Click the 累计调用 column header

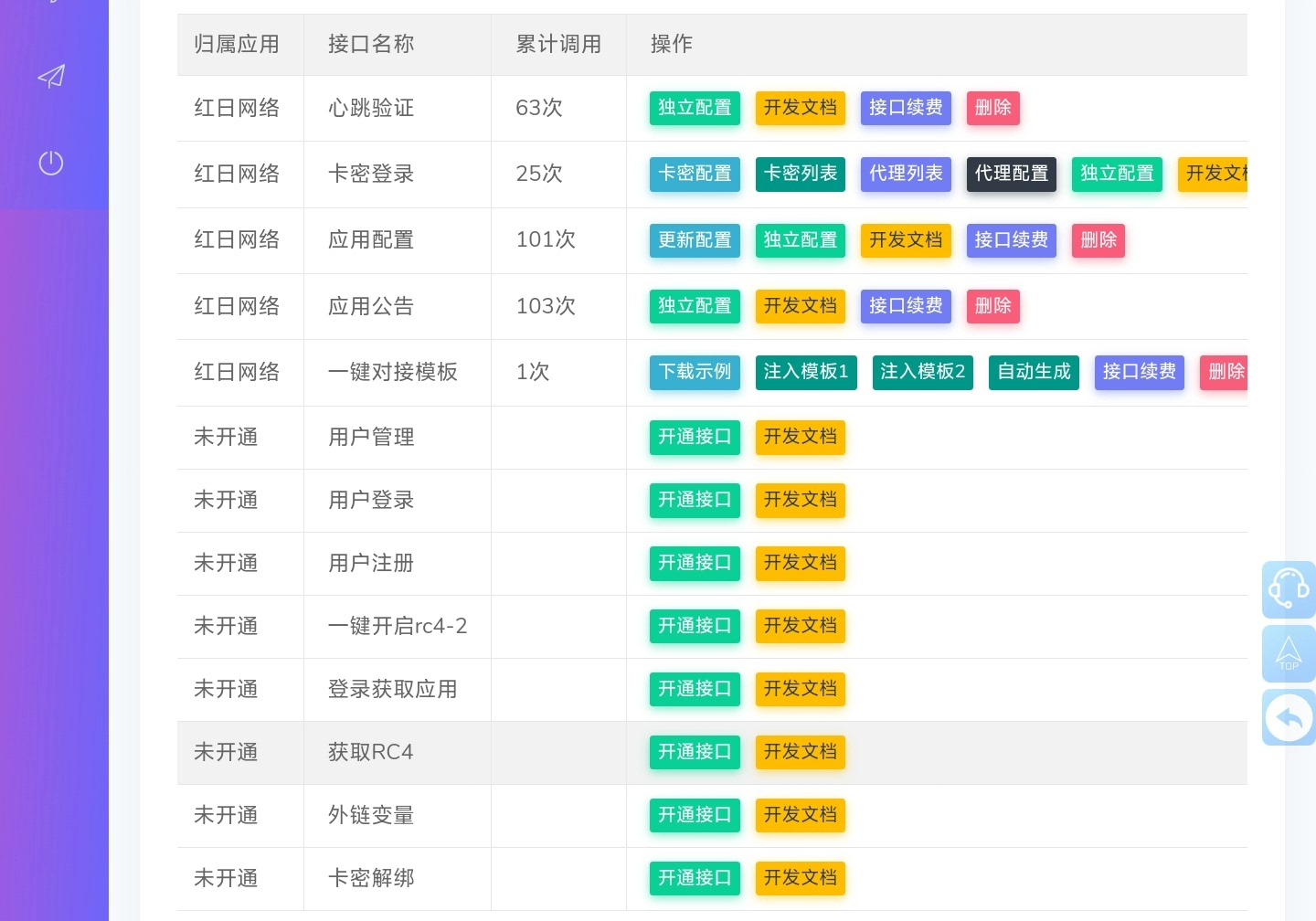point(558,44)
